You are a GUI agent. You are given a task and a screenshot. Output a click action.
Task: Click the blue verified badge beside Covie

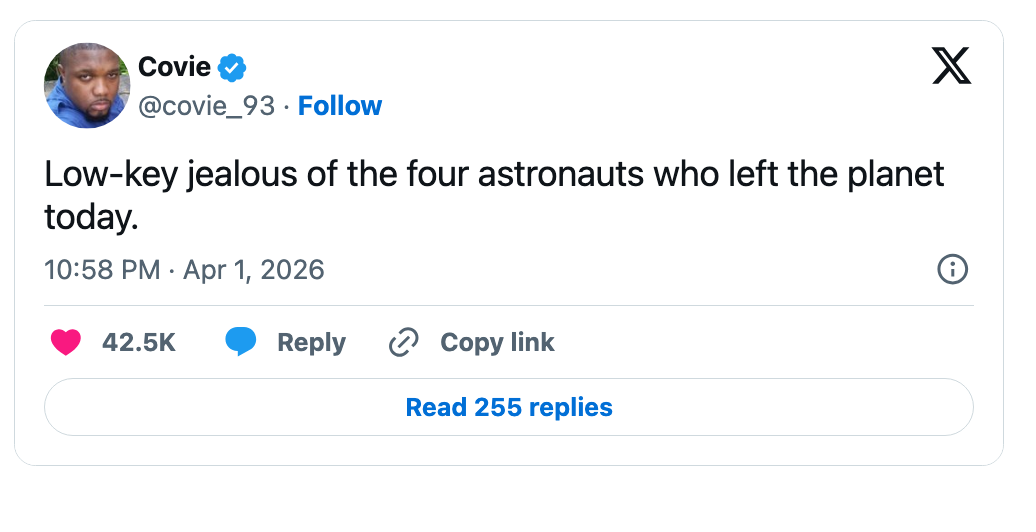(x=232, y=68)
